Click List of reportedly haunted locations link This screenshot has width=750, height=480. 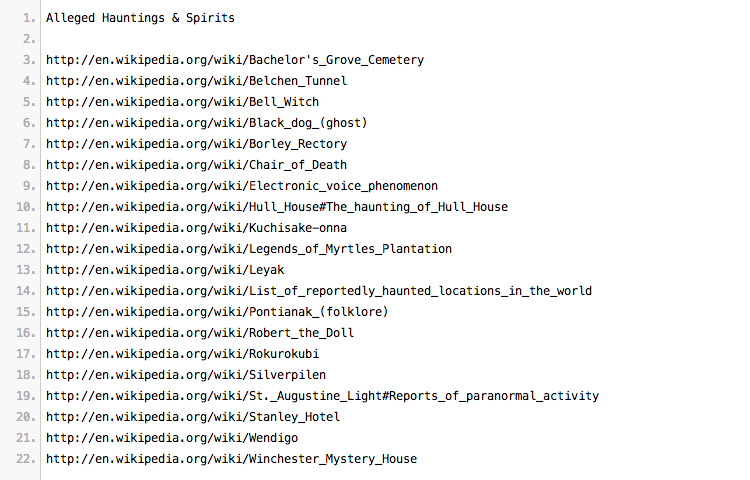point(319,291)
